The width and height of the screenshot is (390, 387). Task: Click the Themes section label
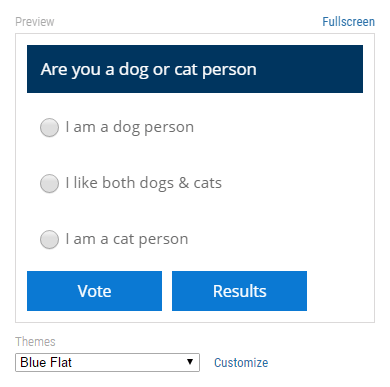pyautogui.click(x=35, y=342)
